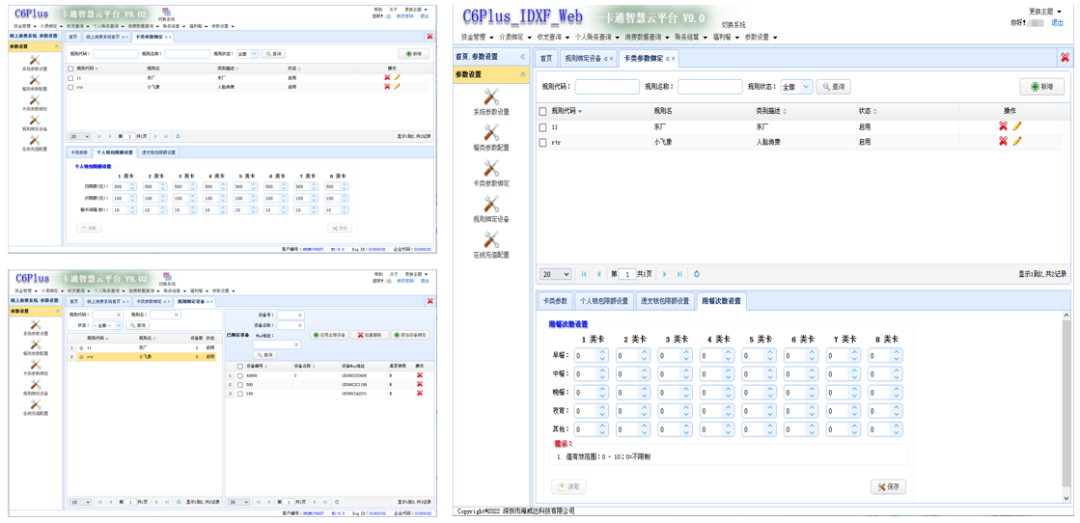The height and width of the screenshot is (523, 1080).
Task: Open the 福利餐 menu in C6Plus_IDXF_Web
Action: 727,37
